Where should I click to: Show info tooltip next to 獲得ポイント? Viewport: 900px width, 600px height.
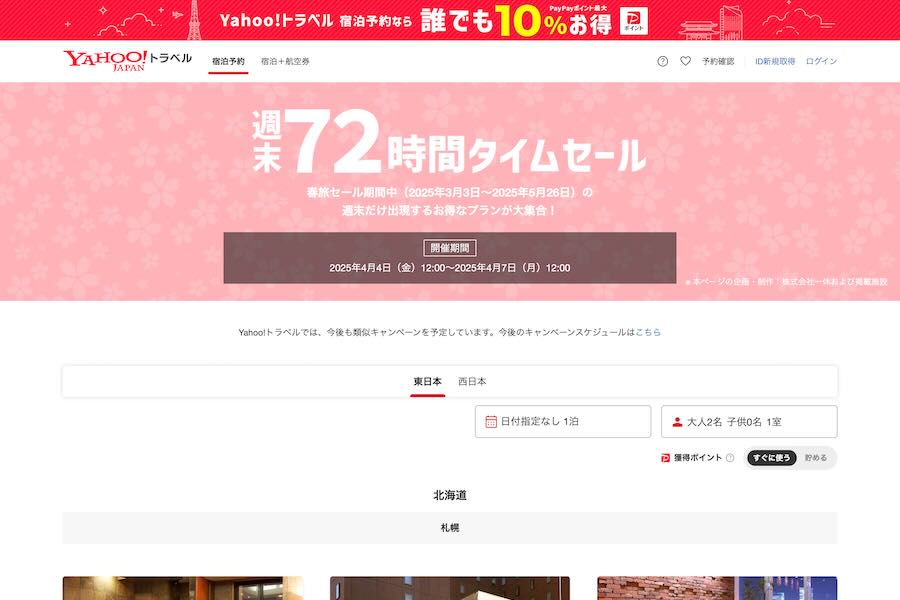click(x=730, y=458)
